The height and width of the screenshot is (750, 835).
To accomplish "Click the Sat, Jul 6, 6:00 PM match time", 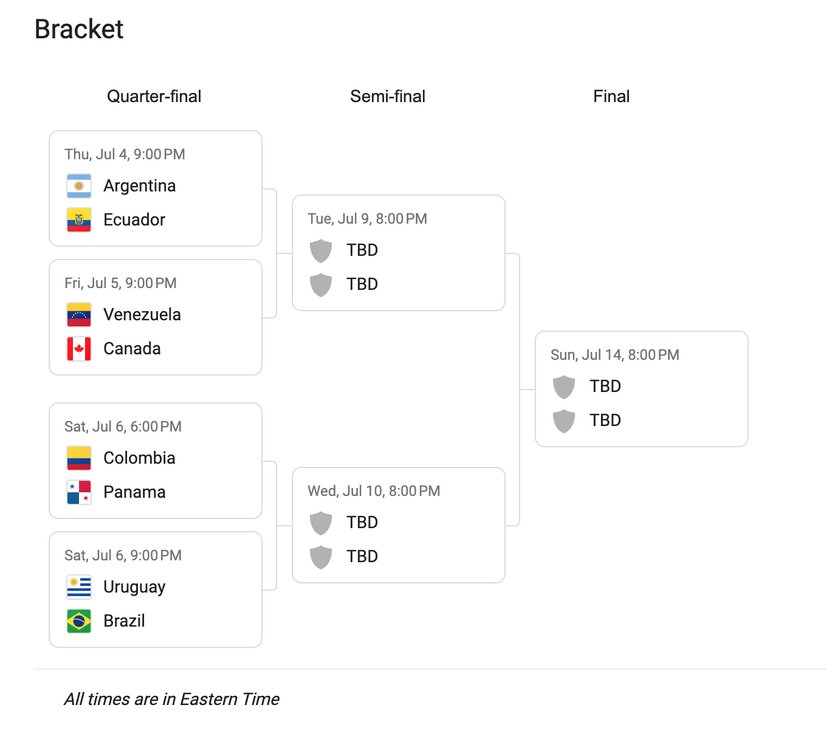I will pos(123,427).
